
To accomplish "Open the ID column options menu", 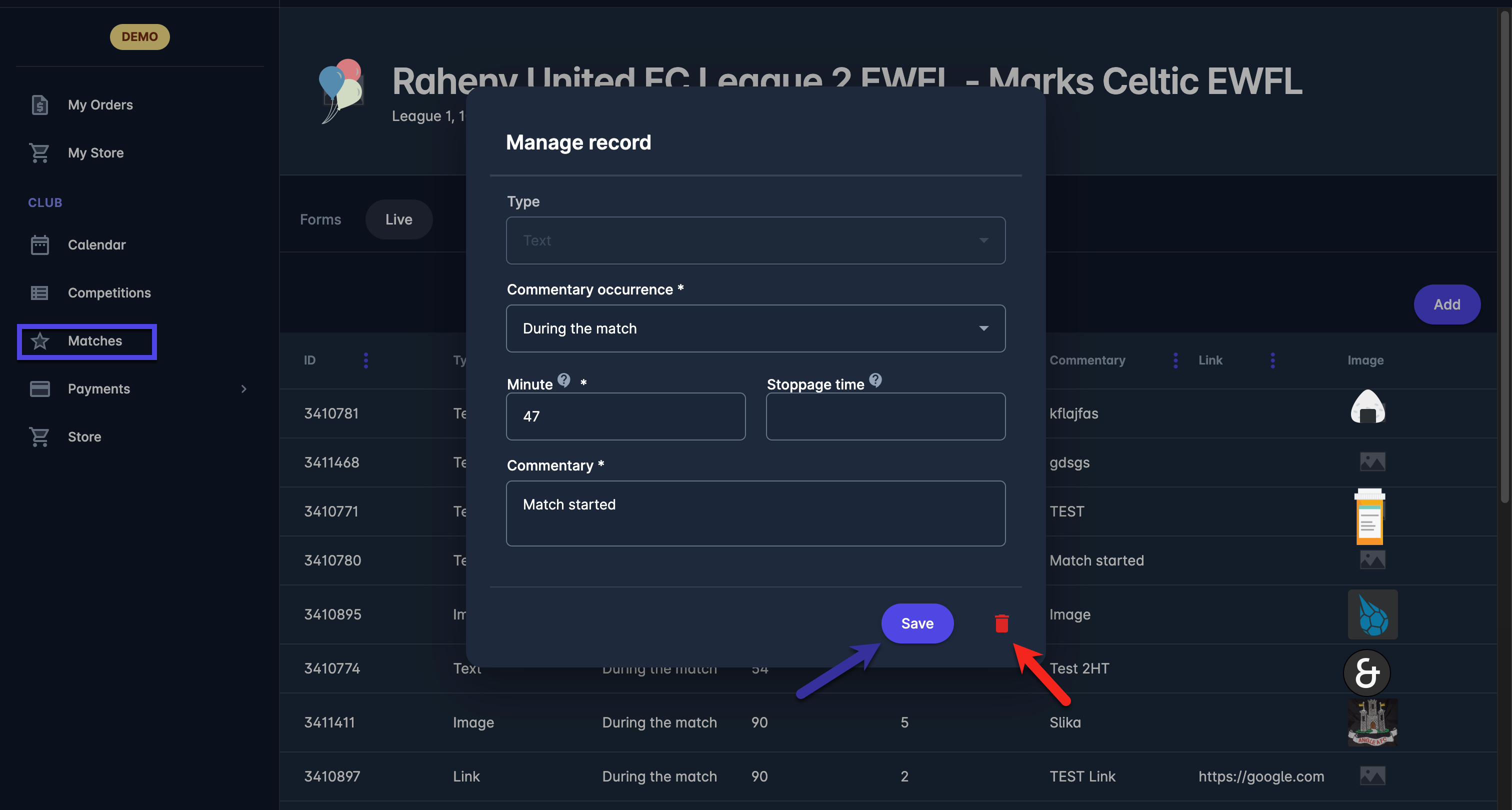I will pyautogui.click(x=365, y=360).
